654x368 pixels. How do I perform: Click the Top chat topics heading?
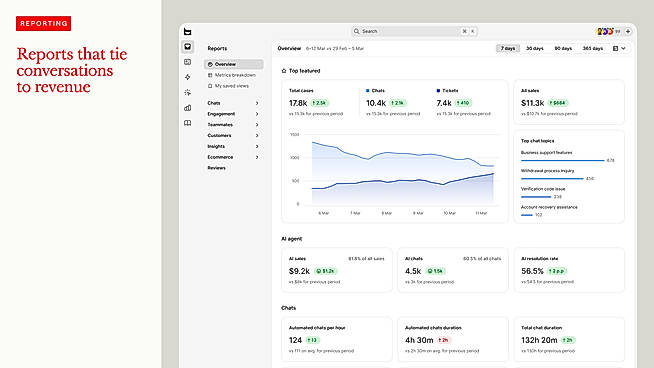[x=538, y=141]
